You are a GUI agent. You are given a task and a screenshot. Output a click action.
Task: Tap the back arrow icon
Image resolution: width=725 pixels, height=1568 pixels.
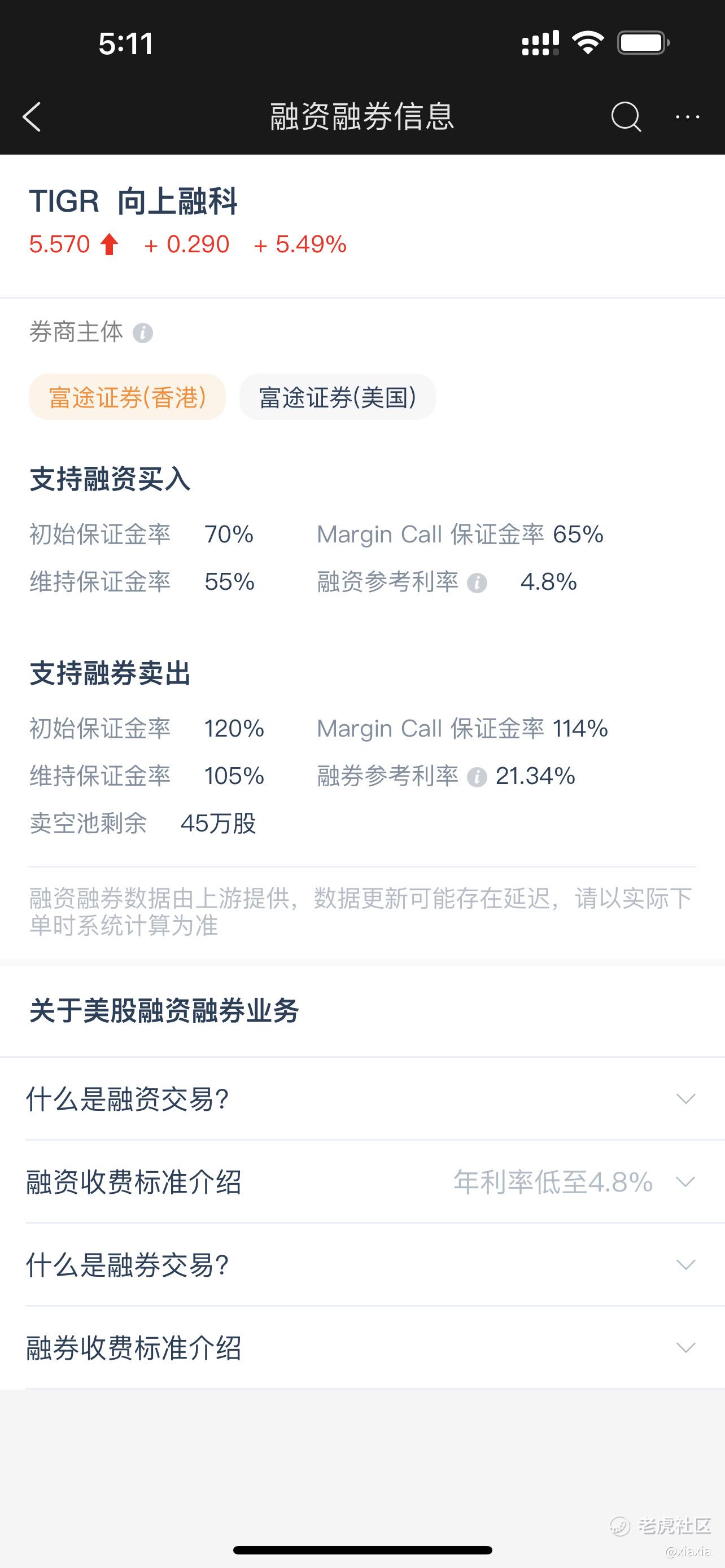32,117
